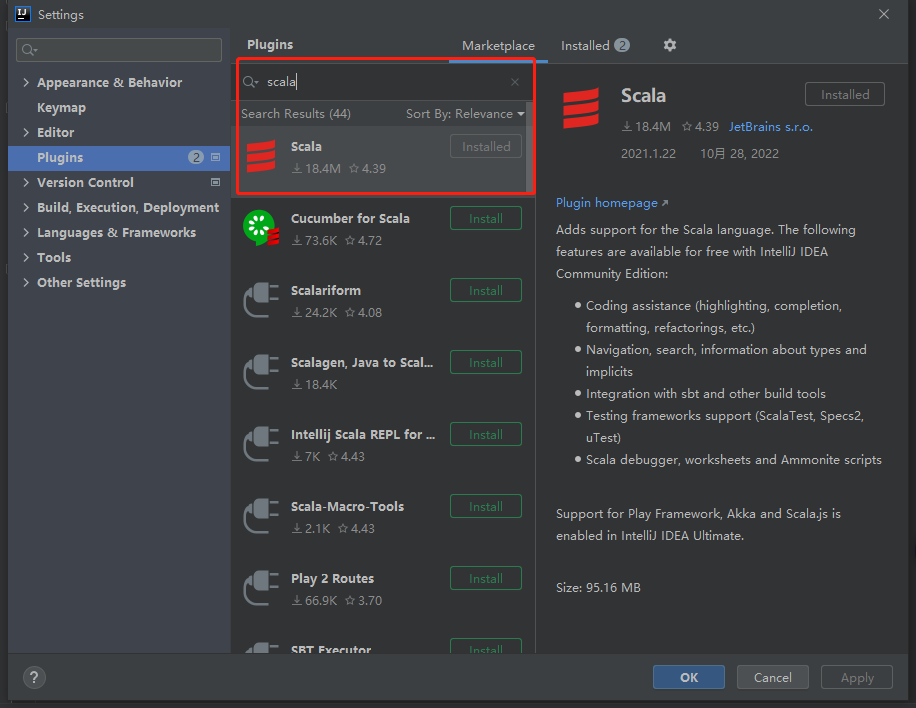
Task: Expand the Appearance & Behavior section
Action: tap(26, 83)
